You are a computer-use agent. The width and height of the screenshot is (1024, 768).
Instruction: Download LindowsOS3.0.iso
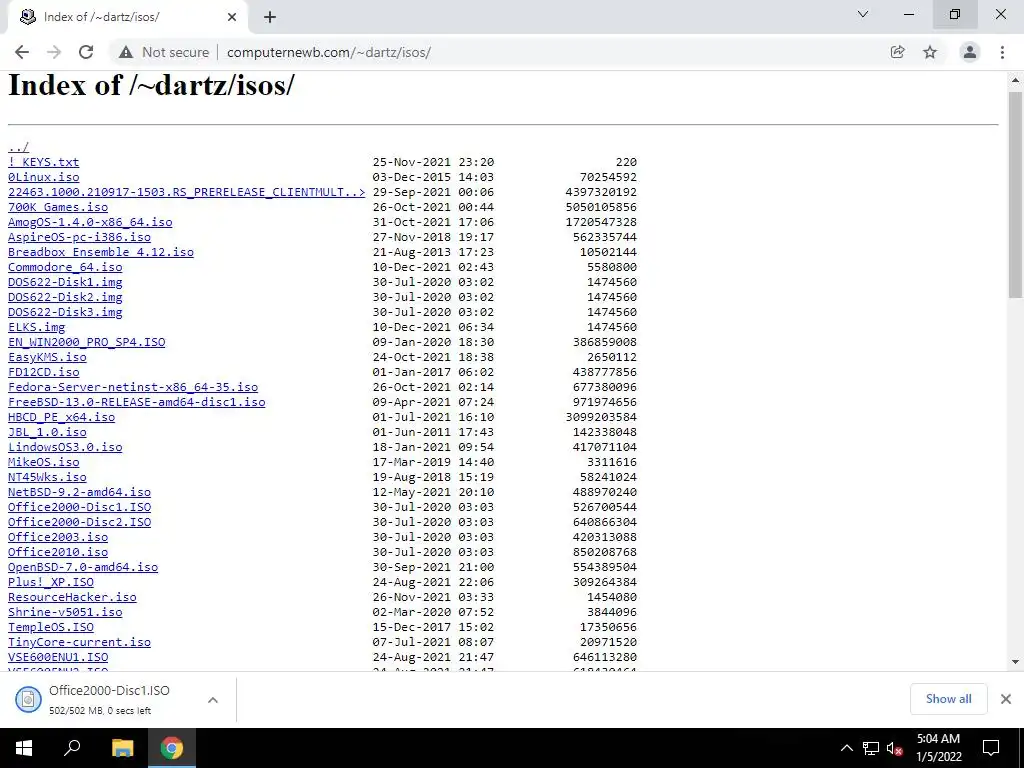point(65,447)
